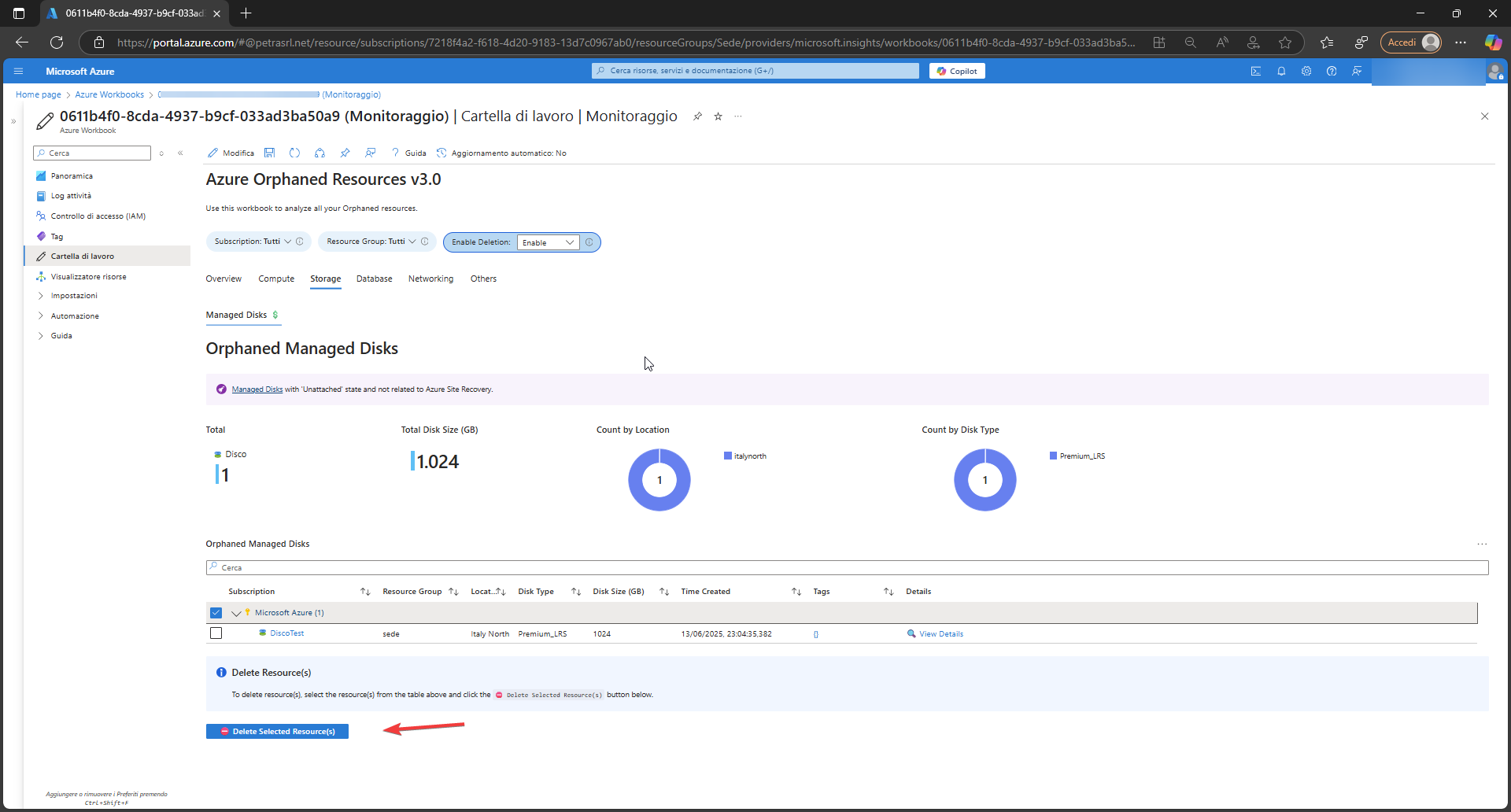The width and height of the screenshot is (1511, 812).
Task: Uncheck the Microsoft Azure (1) group checkbox
Action: [x=216, y=613]
